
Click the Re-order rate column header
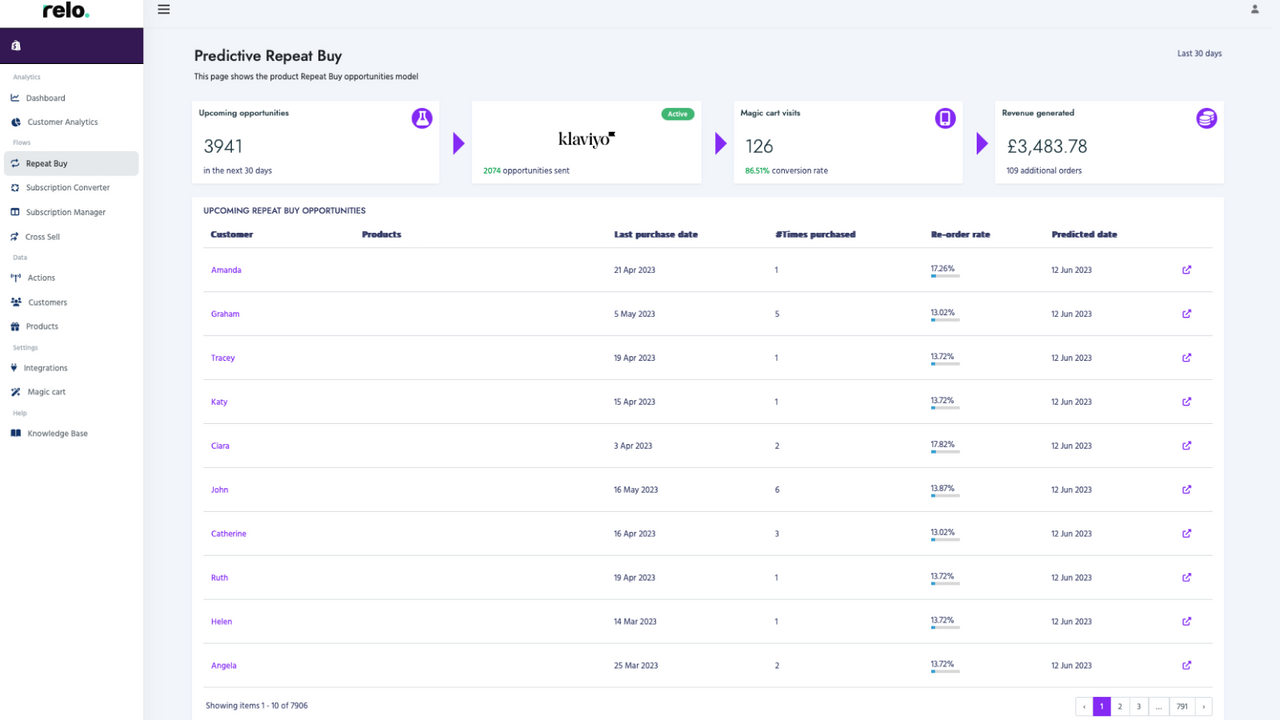[x=961, y=235]
